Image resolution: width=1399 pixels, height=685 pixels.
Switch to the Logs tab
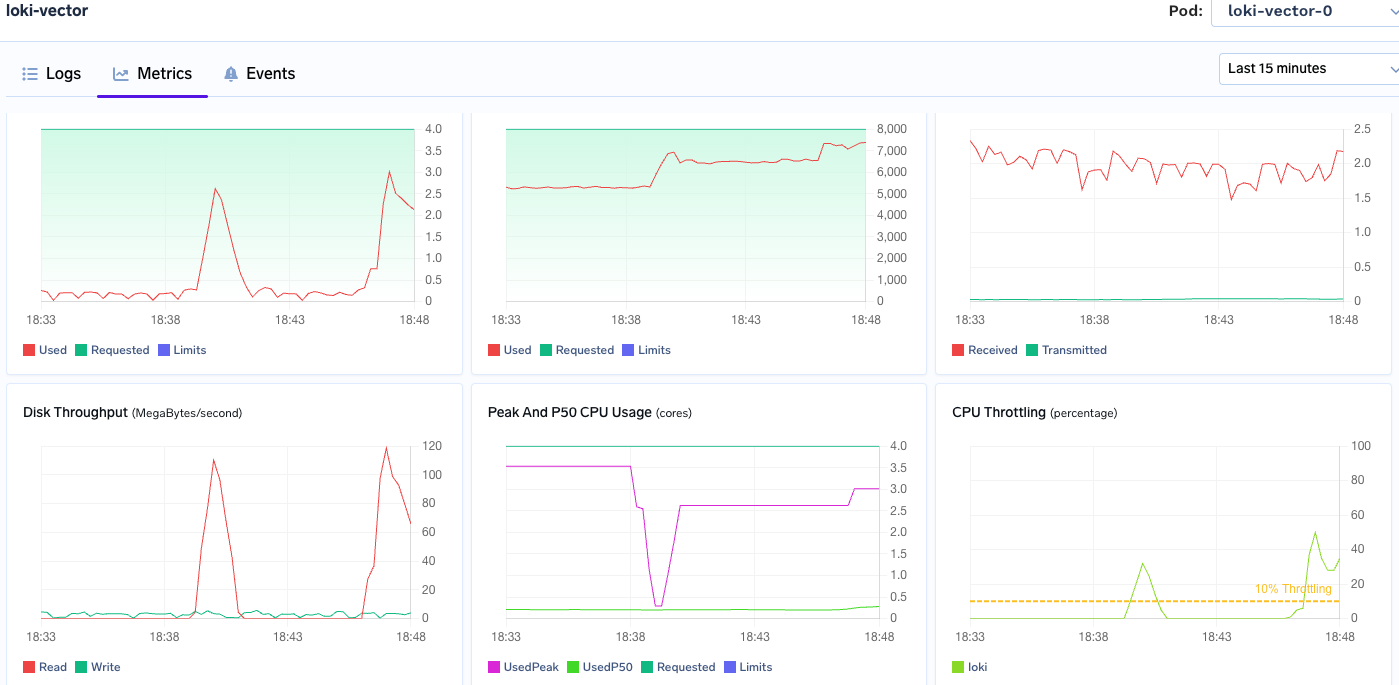click(x=64, y=73)
